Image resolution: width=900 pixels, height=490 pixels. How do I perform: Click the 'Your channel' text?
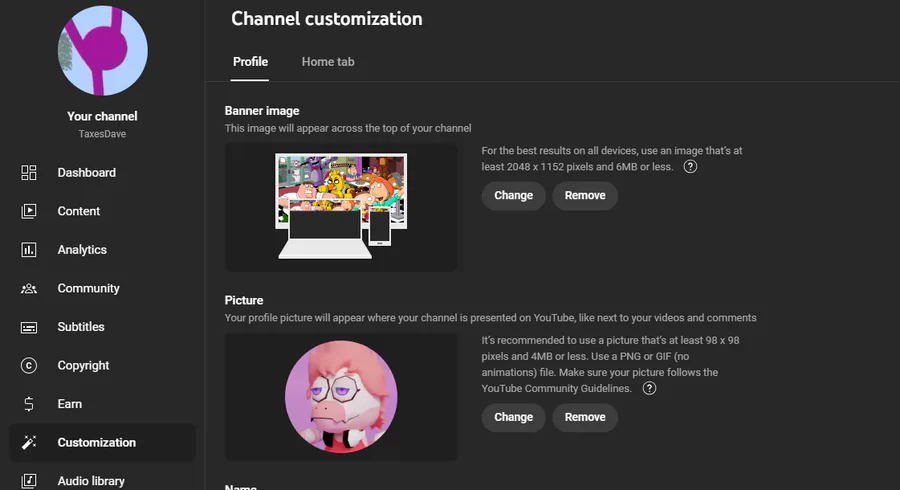(x=102, y=116)
